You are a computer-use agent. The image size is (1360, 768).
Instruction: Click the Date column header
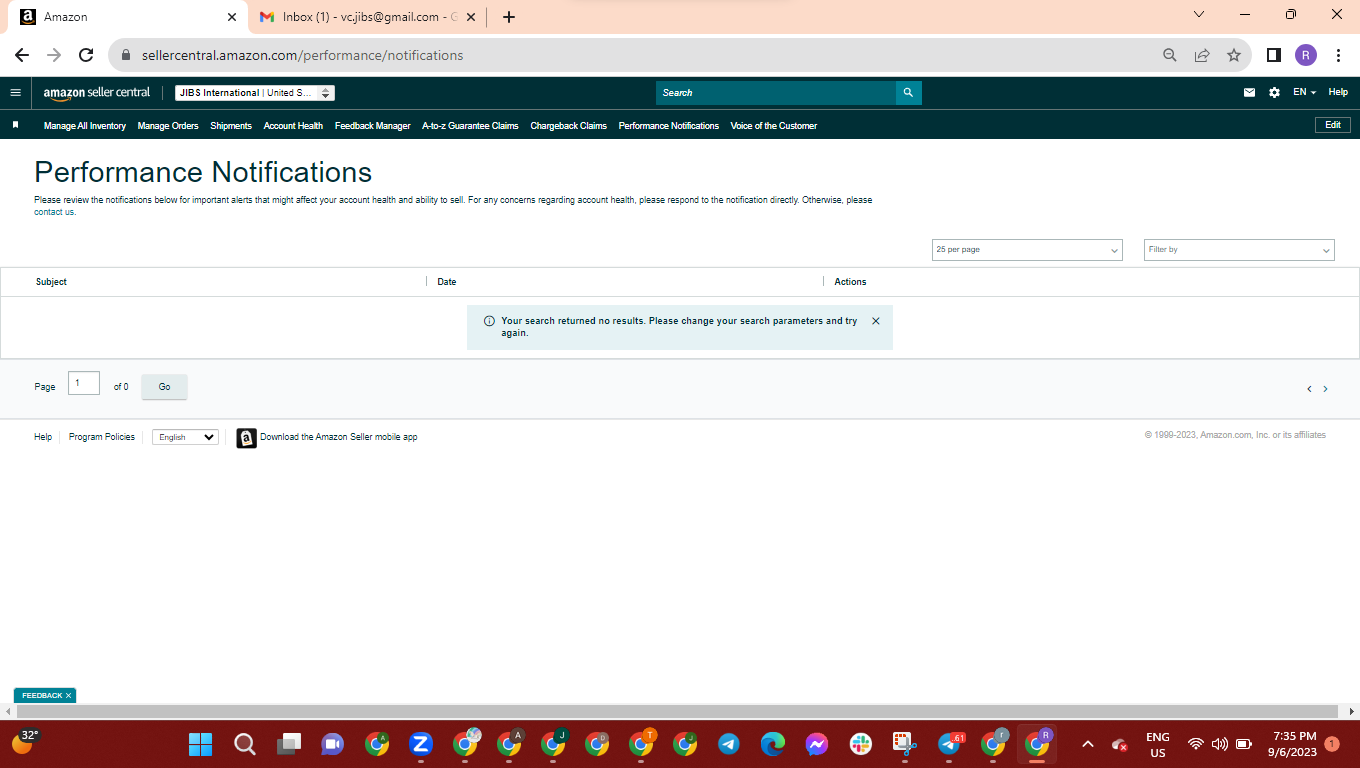(447, 282)
